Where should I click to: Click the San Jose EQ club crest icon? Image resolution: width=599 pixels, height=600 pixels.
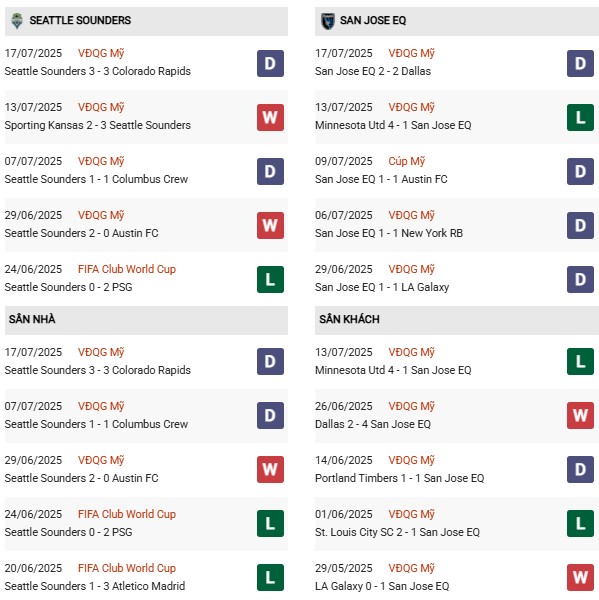327,21
